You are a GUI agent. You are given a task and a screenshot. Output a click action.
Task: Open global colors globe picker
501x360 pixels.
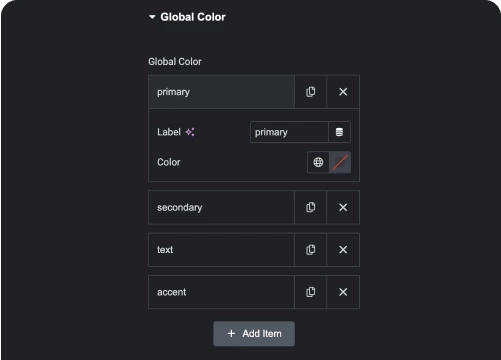pyautogui.click(x=318, y=162)
